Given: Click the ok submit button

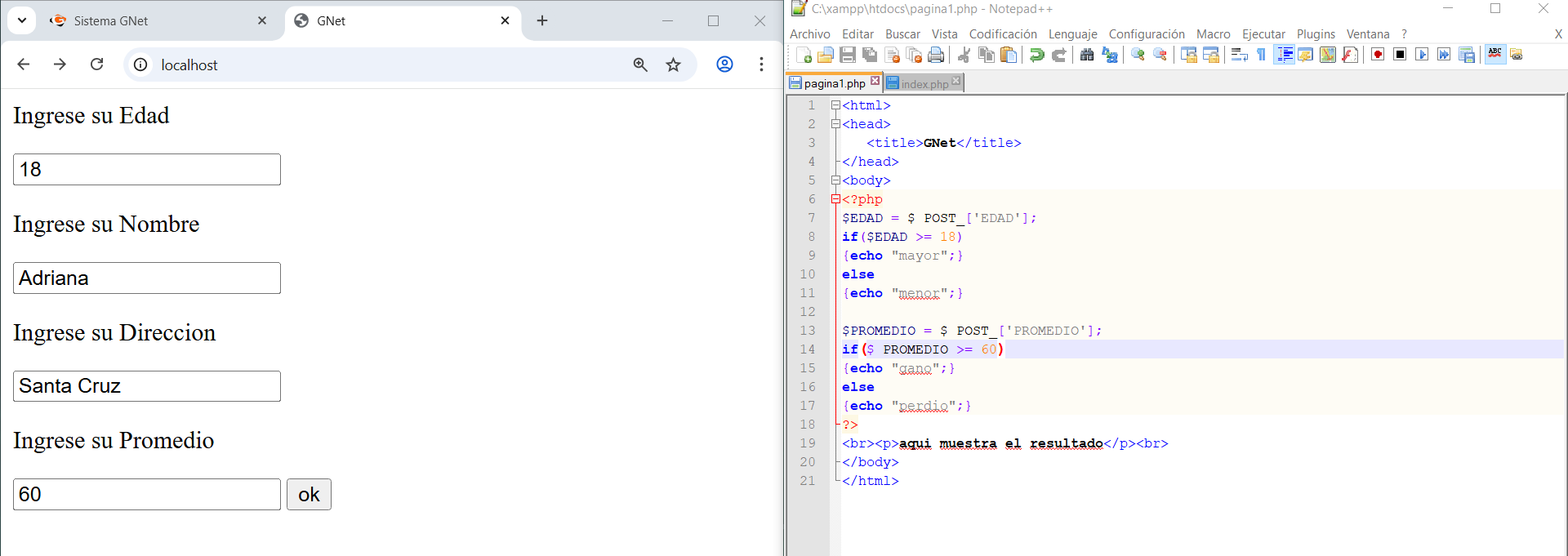Looking at the screenshot, I should coord(309,495).
